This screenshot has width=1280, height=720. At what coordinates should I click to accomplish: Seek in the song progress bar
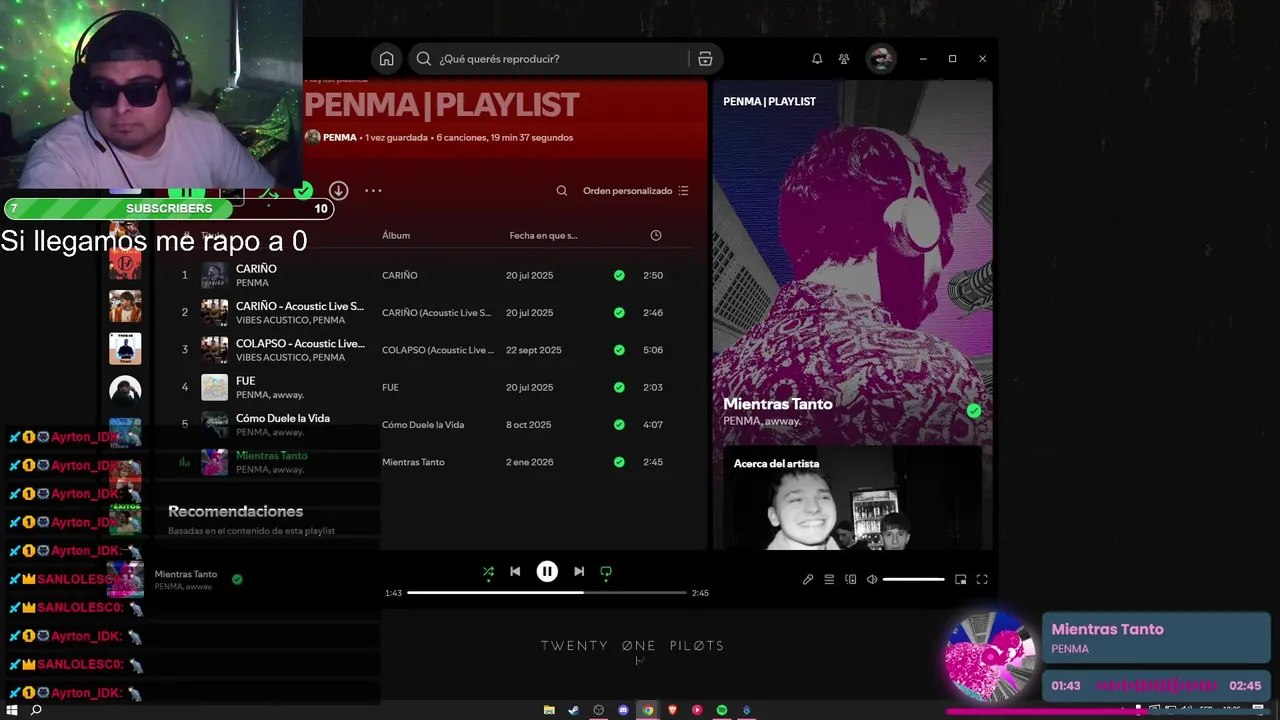pos(547,593)
